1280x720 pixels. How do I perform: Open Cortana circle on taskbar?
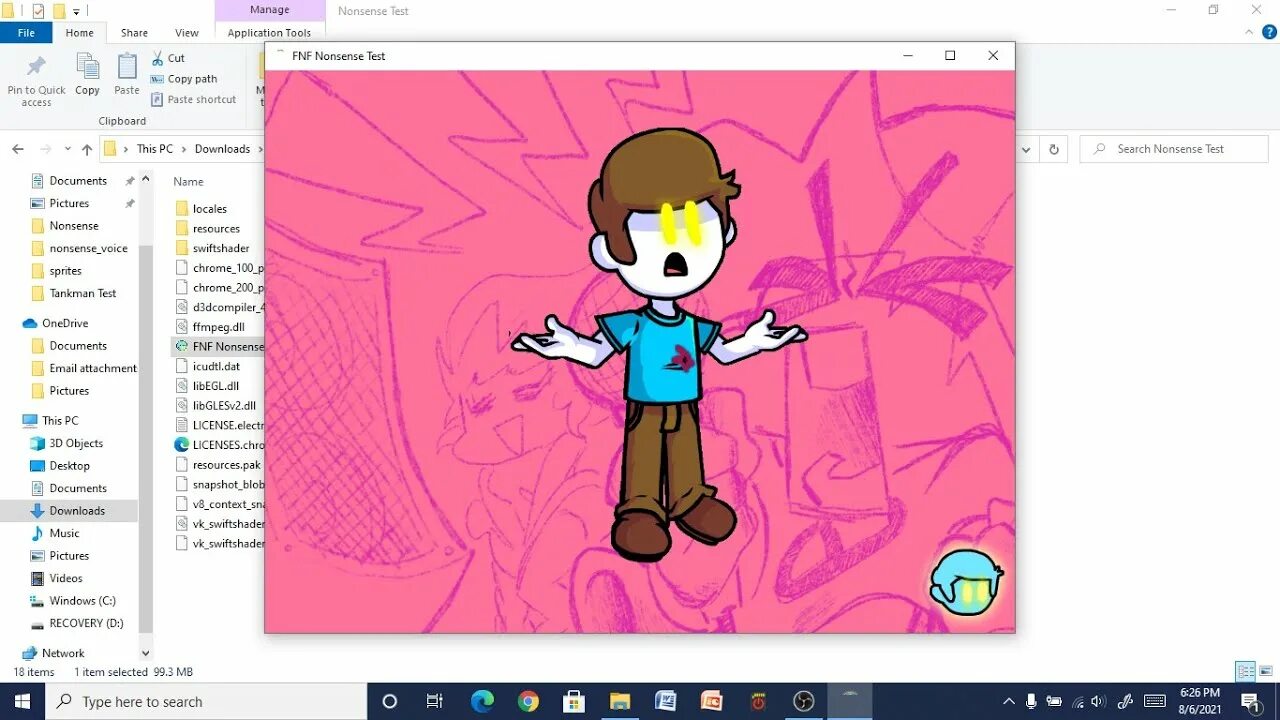pos(390,701)
